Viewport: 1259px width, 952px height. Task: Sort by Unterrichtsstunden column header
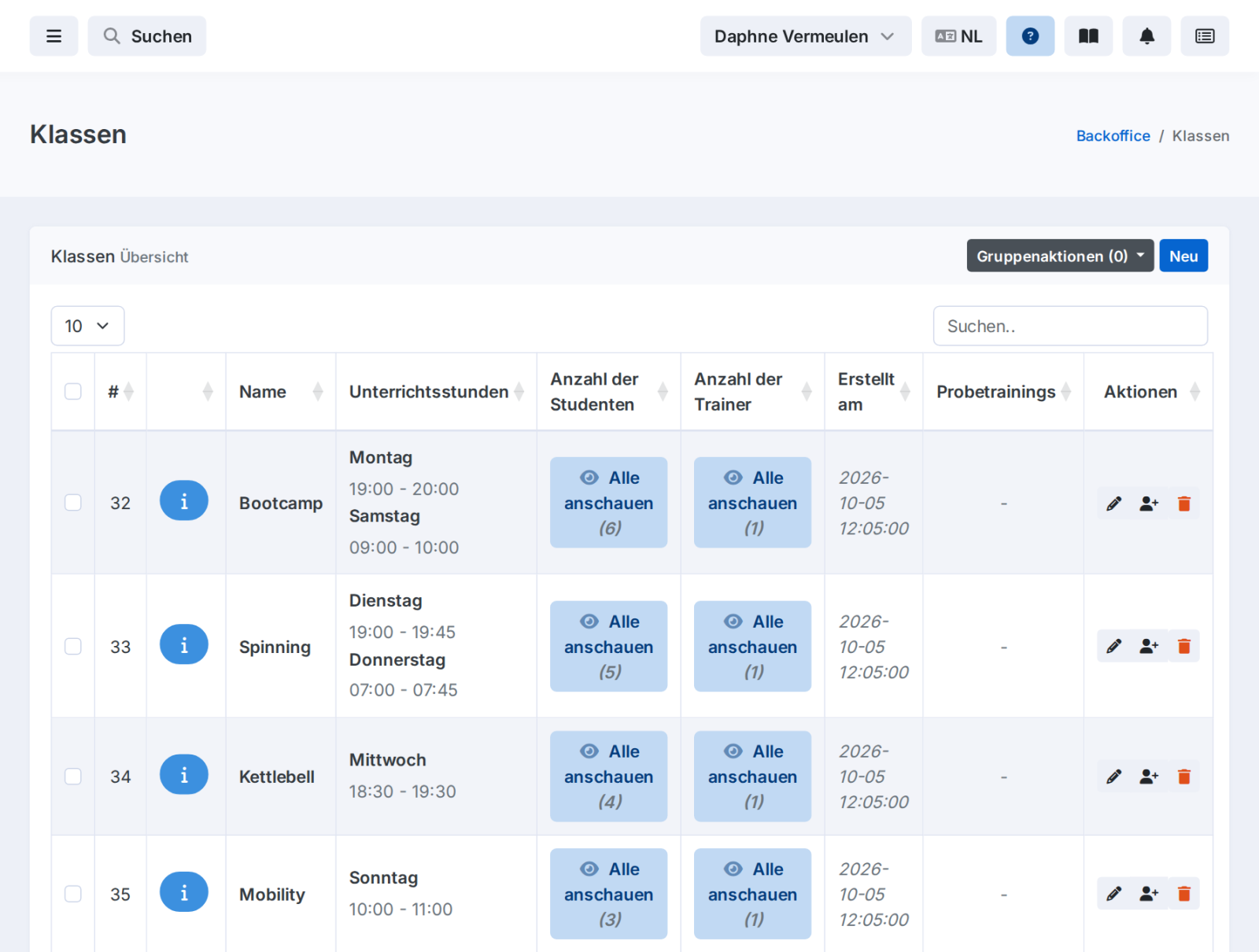point(436,392)
